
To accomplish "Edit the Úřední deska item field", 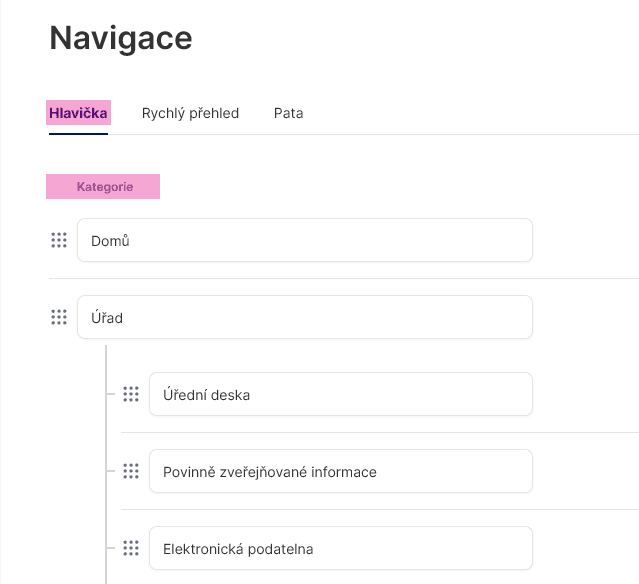I will (x=340, y=394).
